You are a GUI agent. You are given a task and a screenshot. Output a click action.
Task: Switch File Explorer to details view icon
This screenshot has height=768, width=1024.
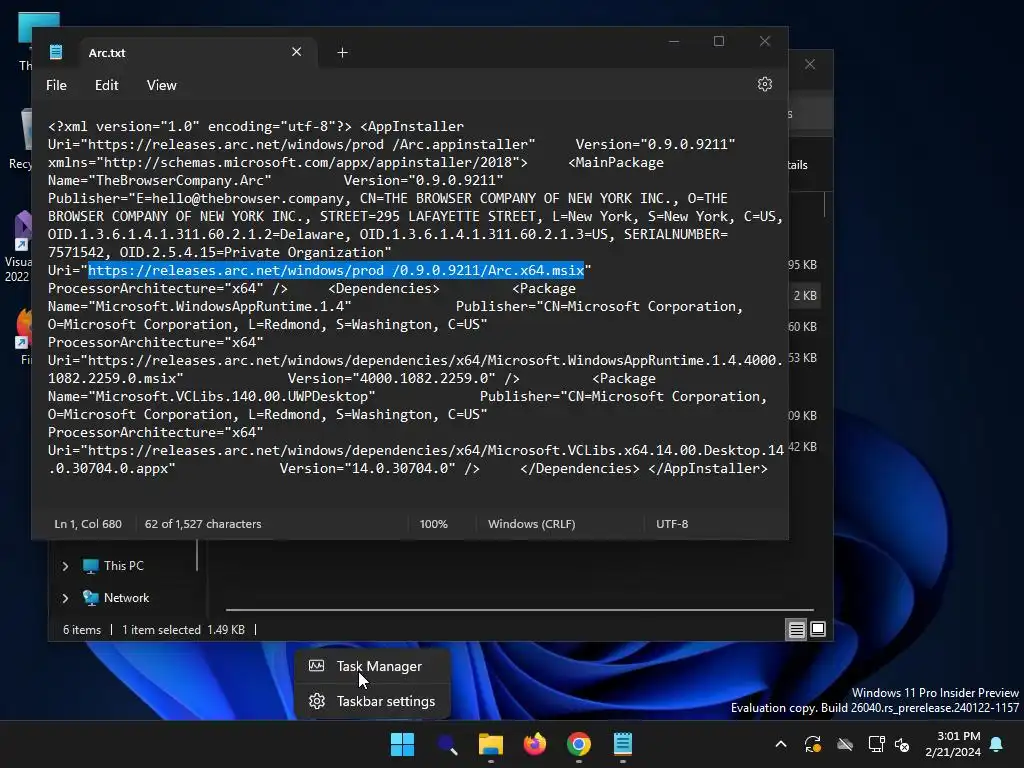coord(796,630)
